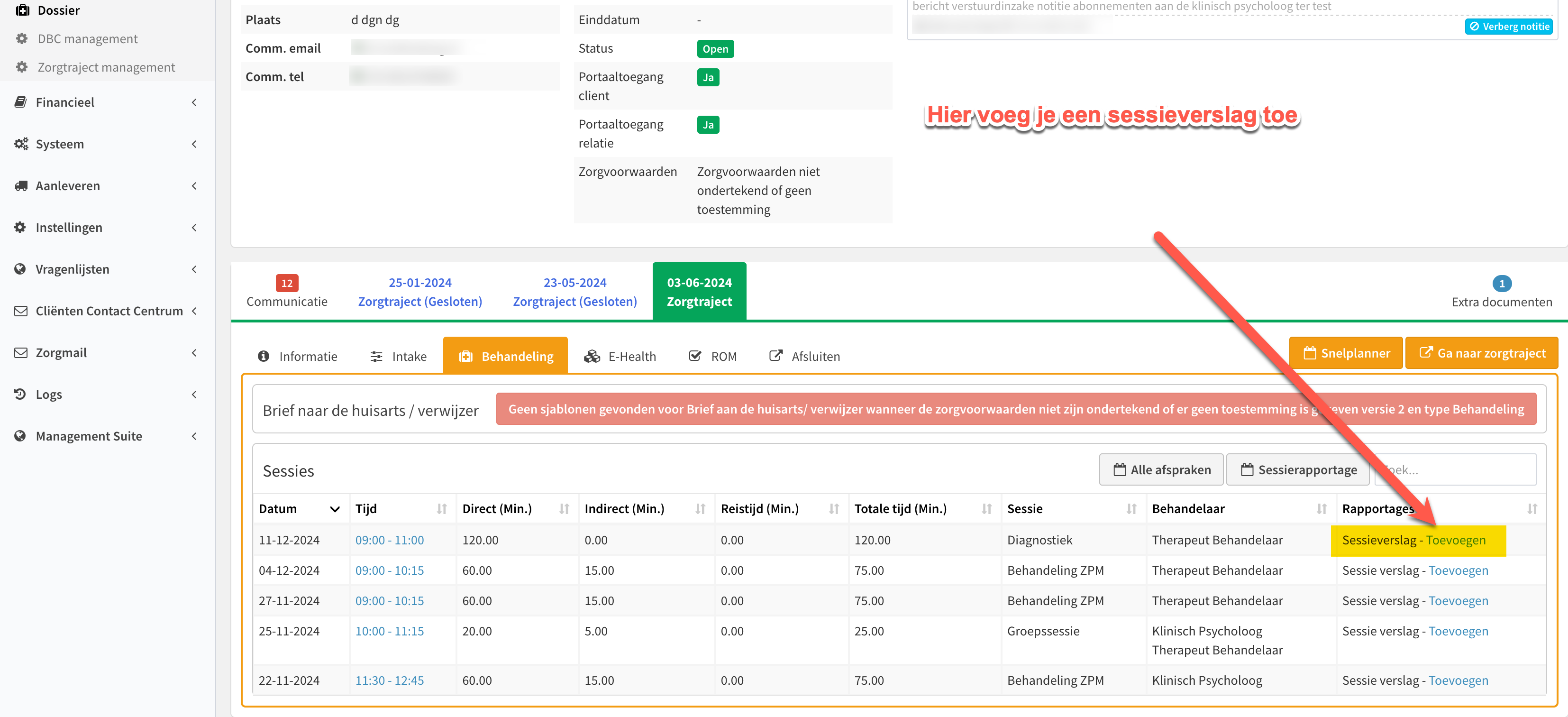Open the 23-05-2024 Zorgtraject (Gesloten) tab
The height and width of the screenshot is (717, 1568).
click(x=574, y=292)
